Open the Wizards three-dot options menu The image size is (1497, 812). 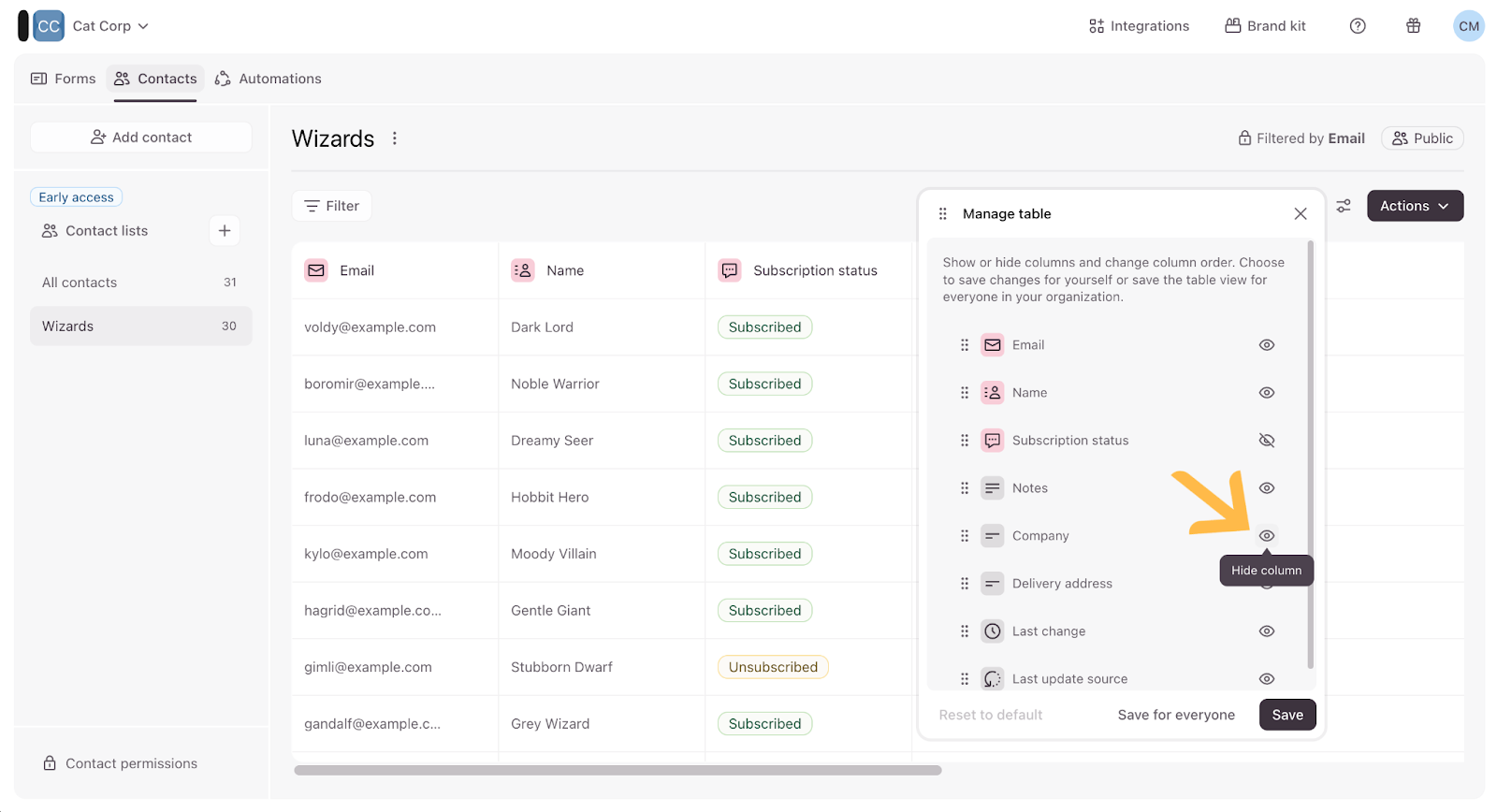coord(395,138)
